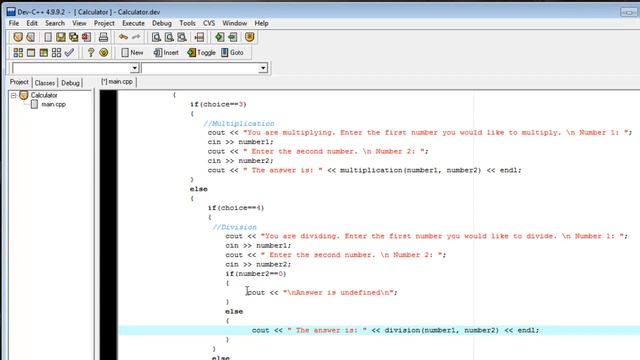Image resolution: width=640 pixels, height=360 pixels.
Task: Open the second combo box dropdown arrow
Action: (x=263, y=68)
